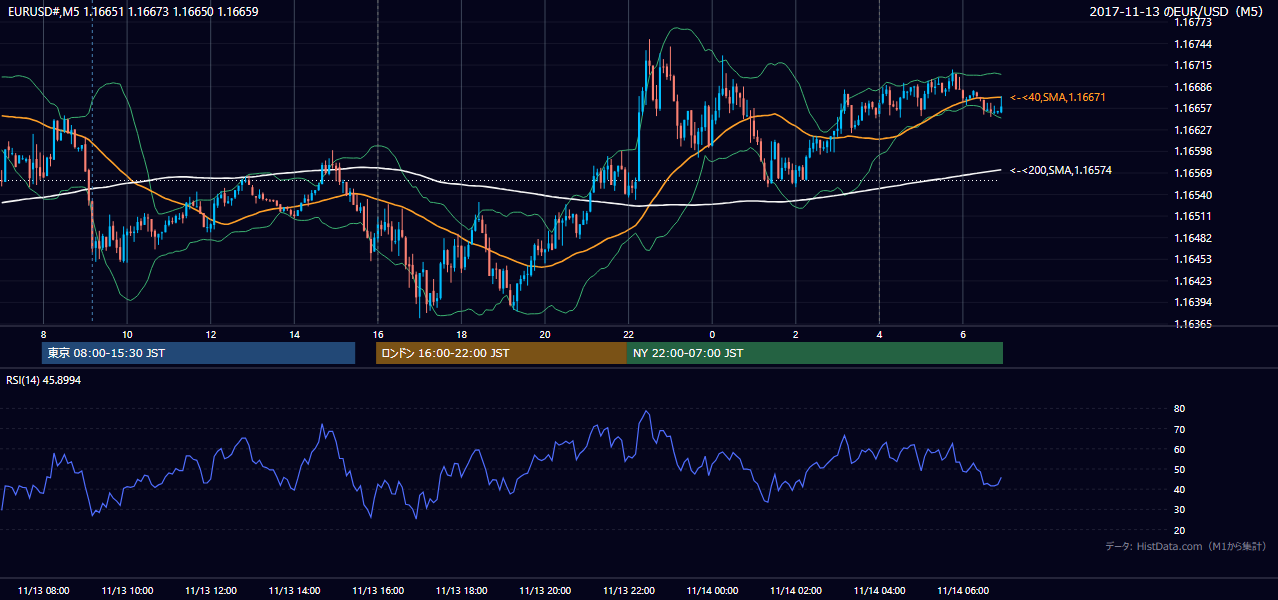Click the RSI(14) 45.8994 indicator label

click(44, 380)
